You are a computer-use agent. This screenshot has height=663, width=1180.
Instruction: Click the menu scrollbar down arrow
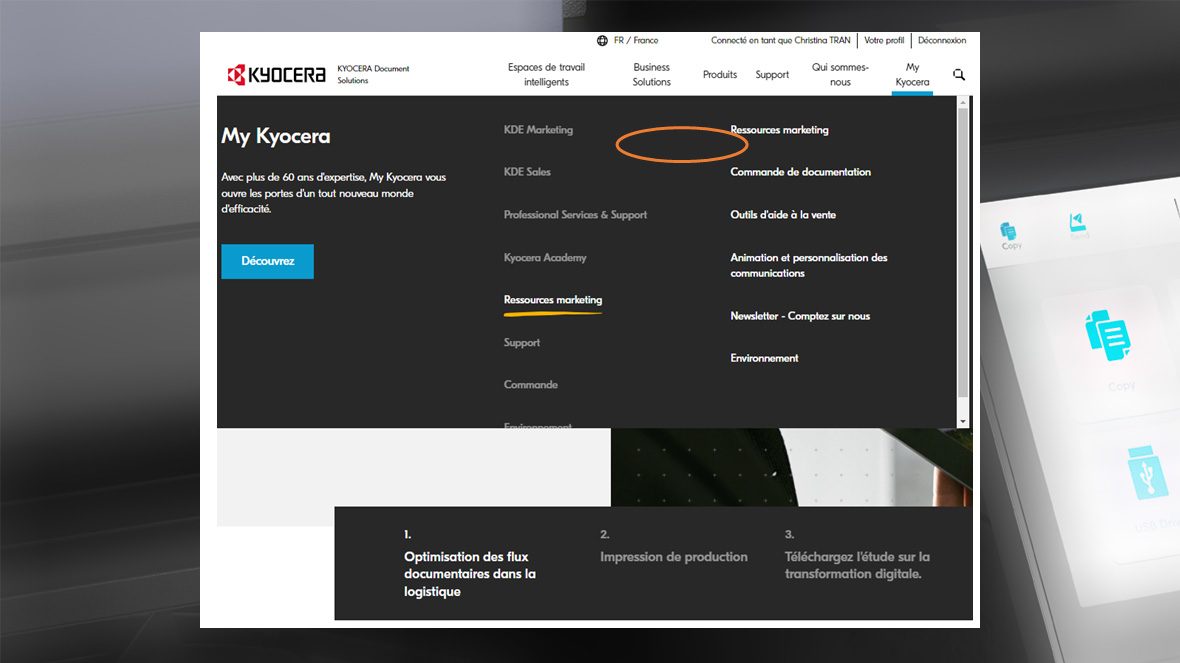pos(963,422)
